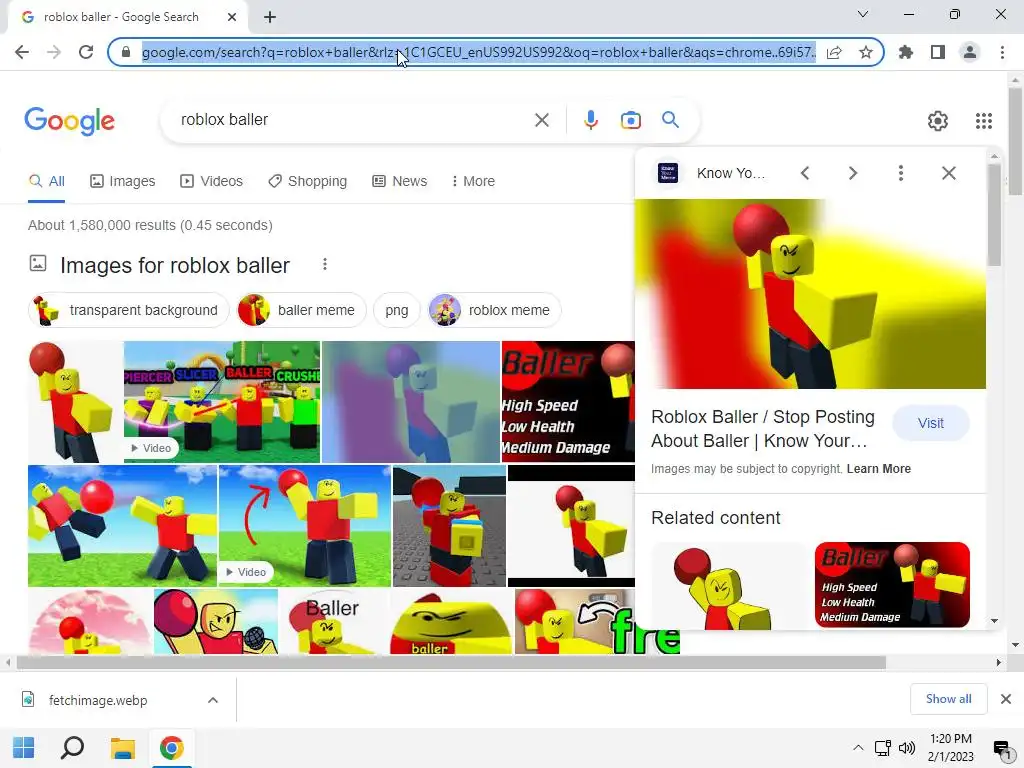Image resolution: width=1024 pixels, height=768 pixels.
Task: Bookmark this tab with star icon
Action: tap(866, 52)
